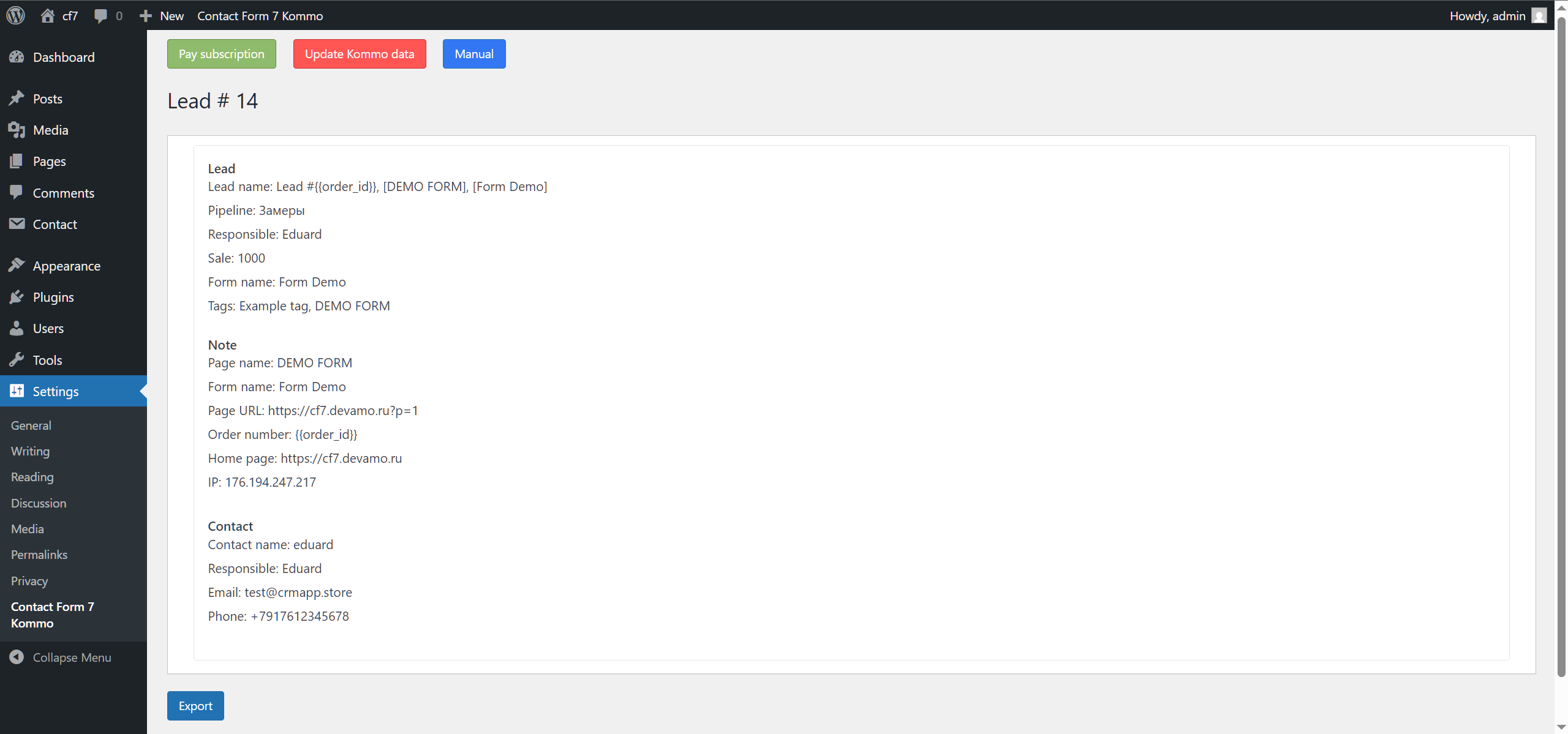Open the Users icon in sidebar
Image resolution: width=1568 pixels, height=734 pixels.
tap(17, 328)
